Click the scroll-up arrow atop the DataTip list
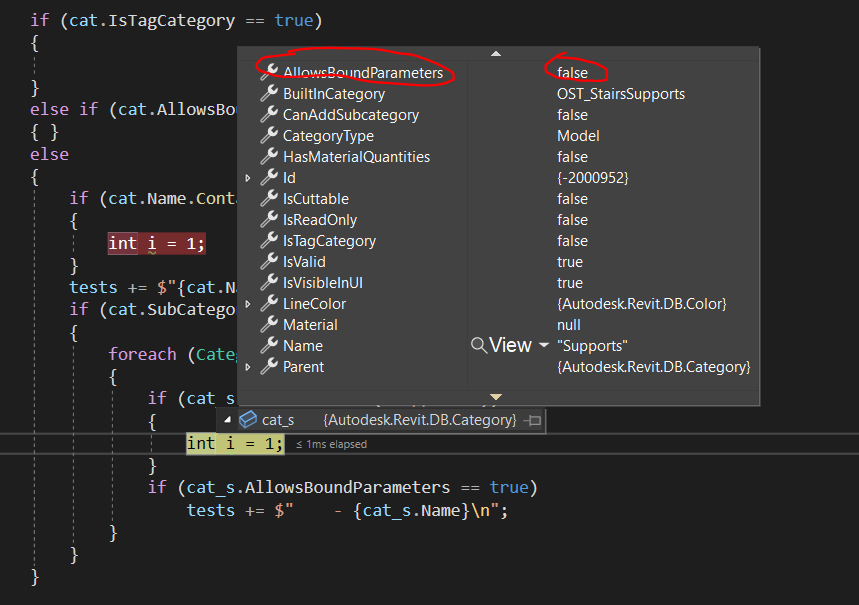The width and height of the screenshot is (859, 605). point(496,54)
